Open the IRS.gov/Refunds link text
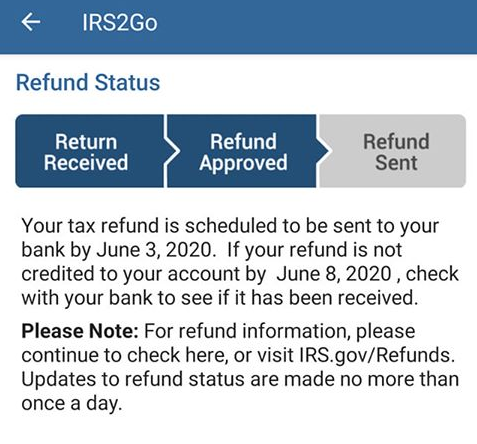Image resolution: width=477 pixels, height=444 pixels. pos(377,355)
